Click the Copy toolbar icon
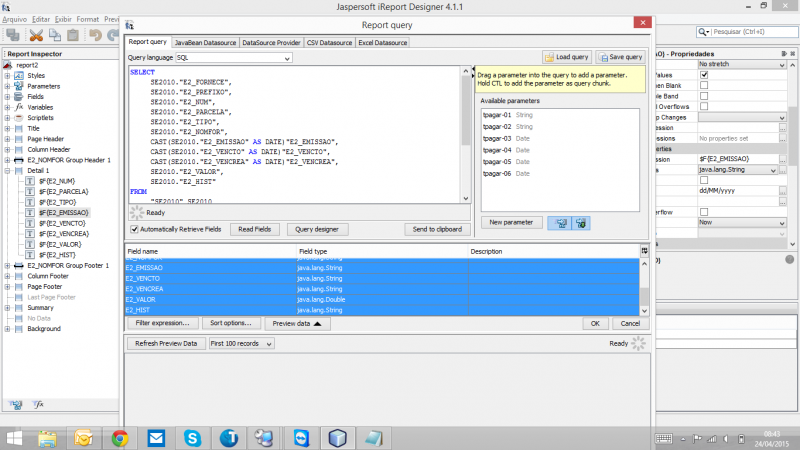The height and width of the screenshot is (450, 800). tap(55, 35)
